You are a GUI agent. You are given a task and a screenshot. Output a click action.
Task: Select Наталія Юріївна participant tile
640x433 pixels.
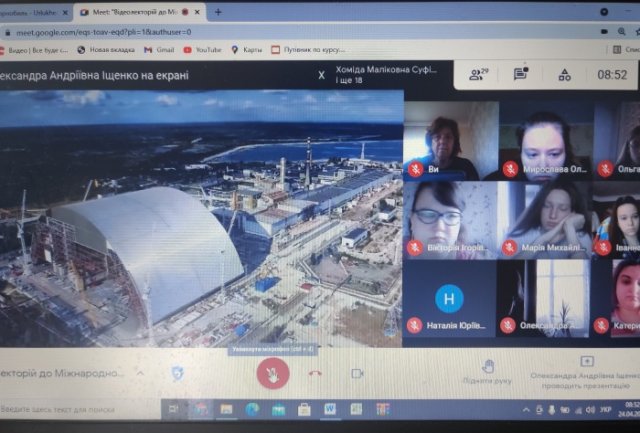click(x=449, y=299)
